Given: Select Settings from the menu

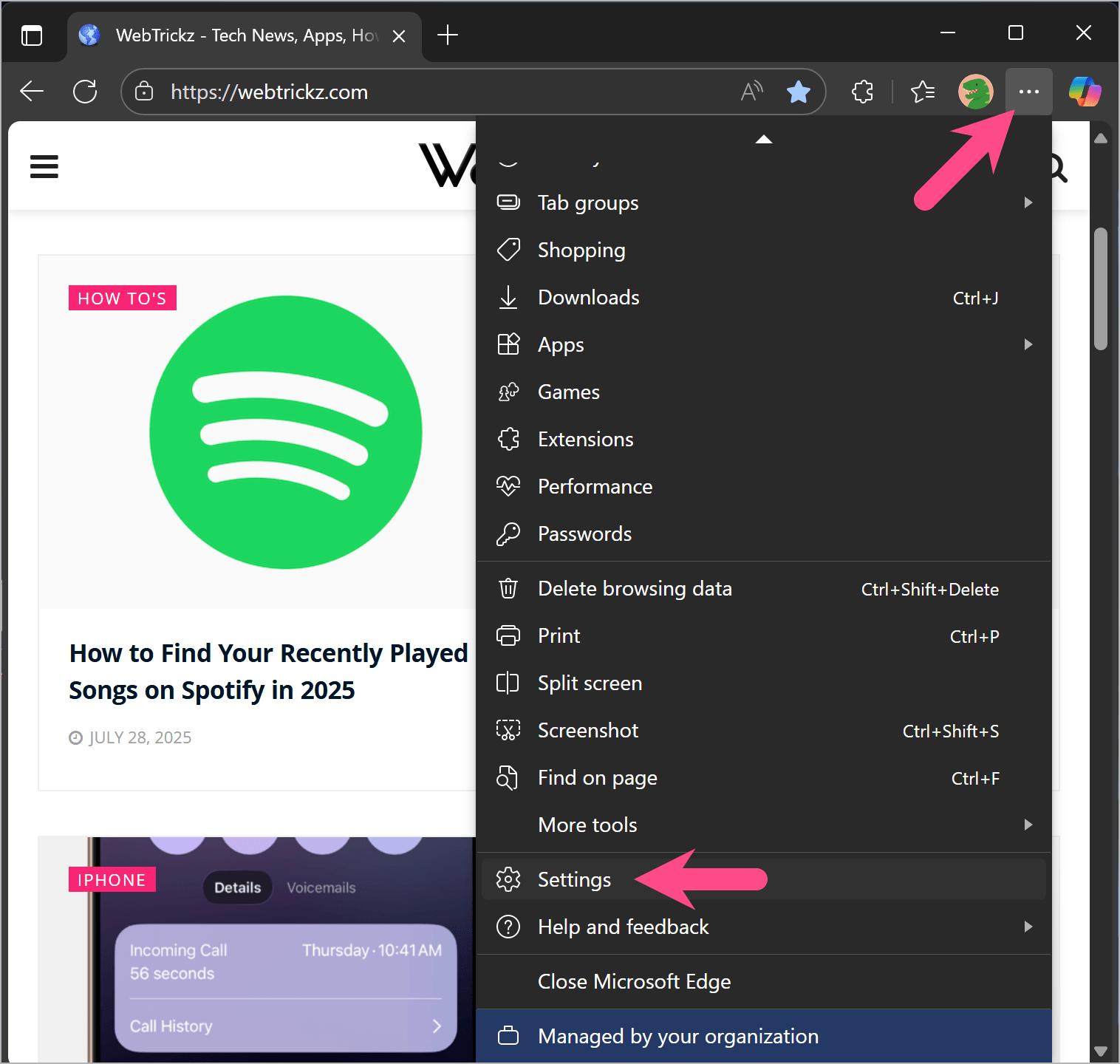Looking at the screenshot, I should tap(575, 879).
